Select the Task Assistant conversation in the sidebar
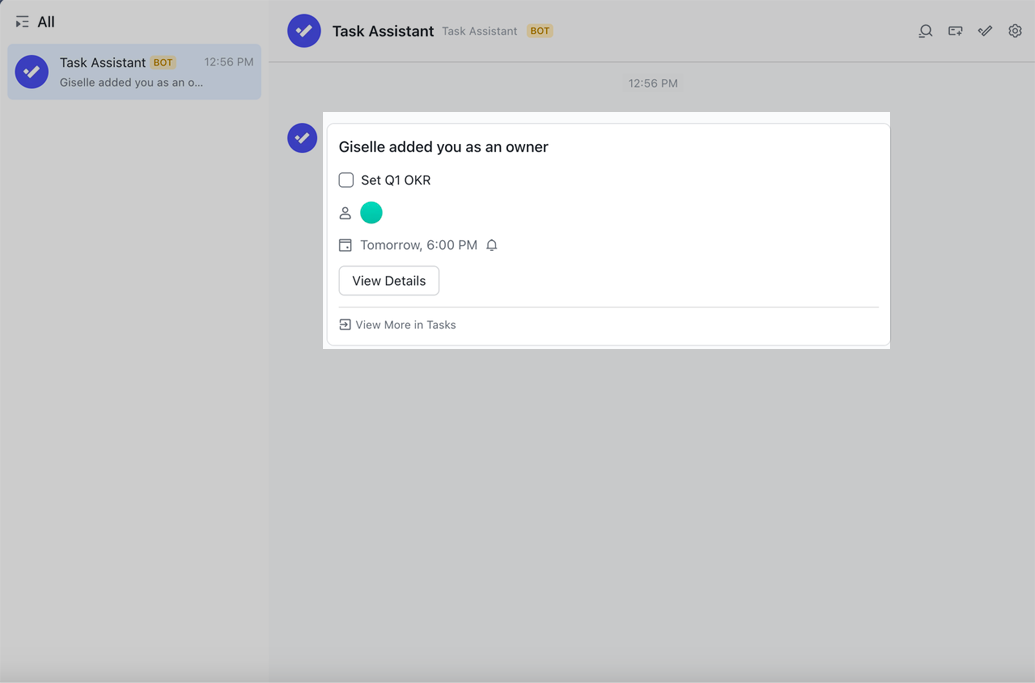This screenshot has width=1035, height=683. [133, 71]
